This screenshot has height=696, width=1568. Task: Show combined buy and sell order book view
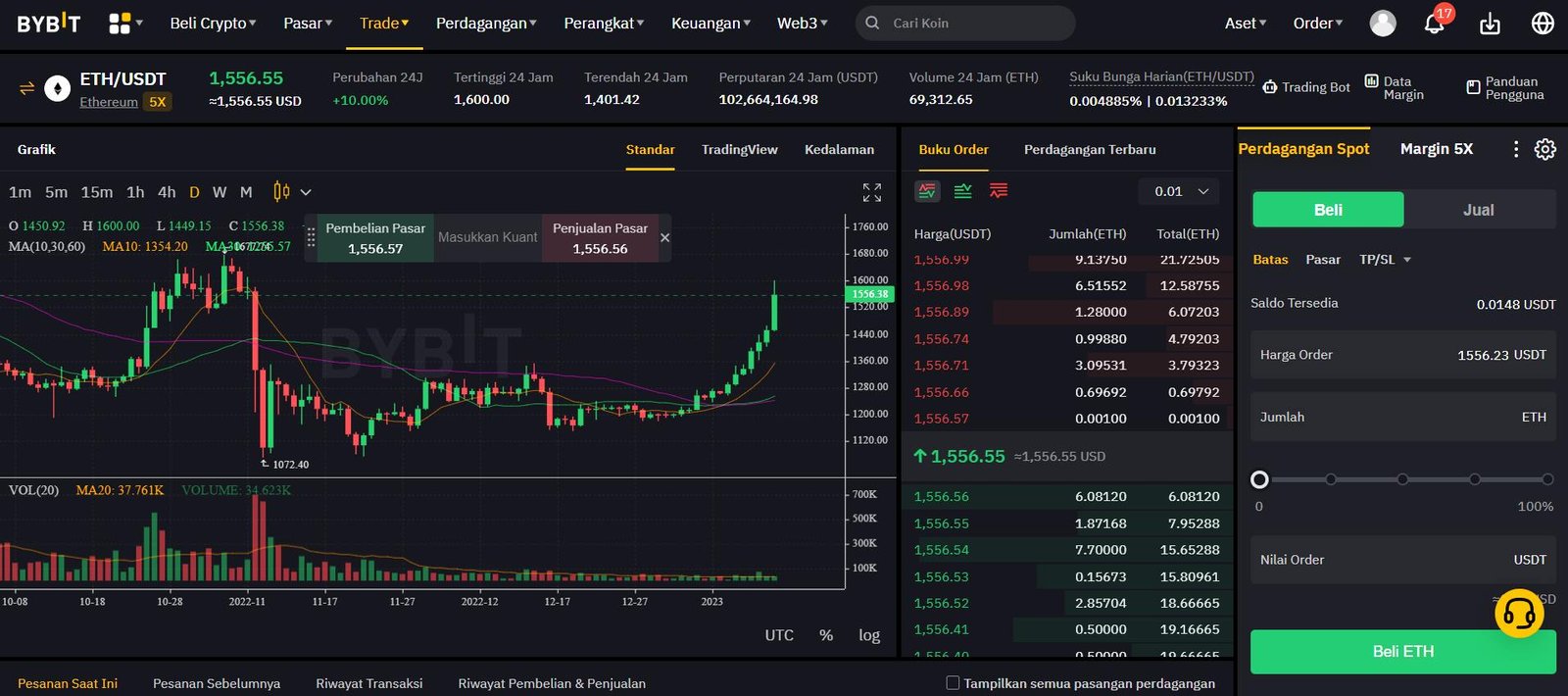[x=927, y=191]
